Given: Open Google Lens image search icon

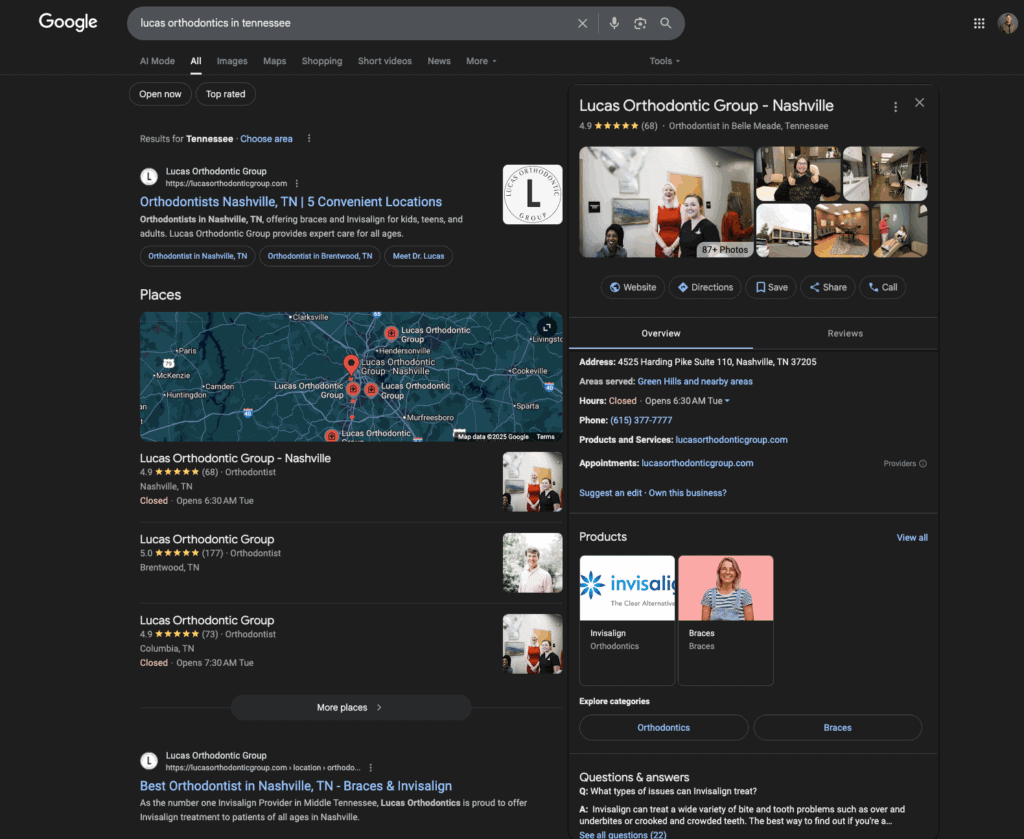Looking at the screenshot, I should 640,24.
